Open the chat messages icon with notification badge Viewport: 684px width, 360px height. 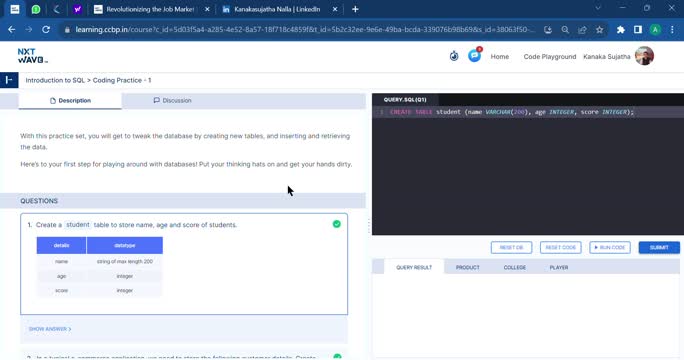(x=474, y=56)
